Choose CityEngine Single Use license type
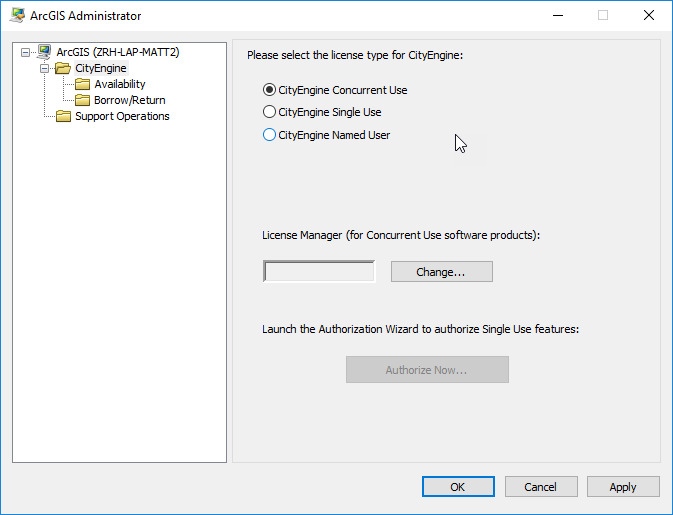Viewport: 673px width, 515px height. (x=269, y=112)
